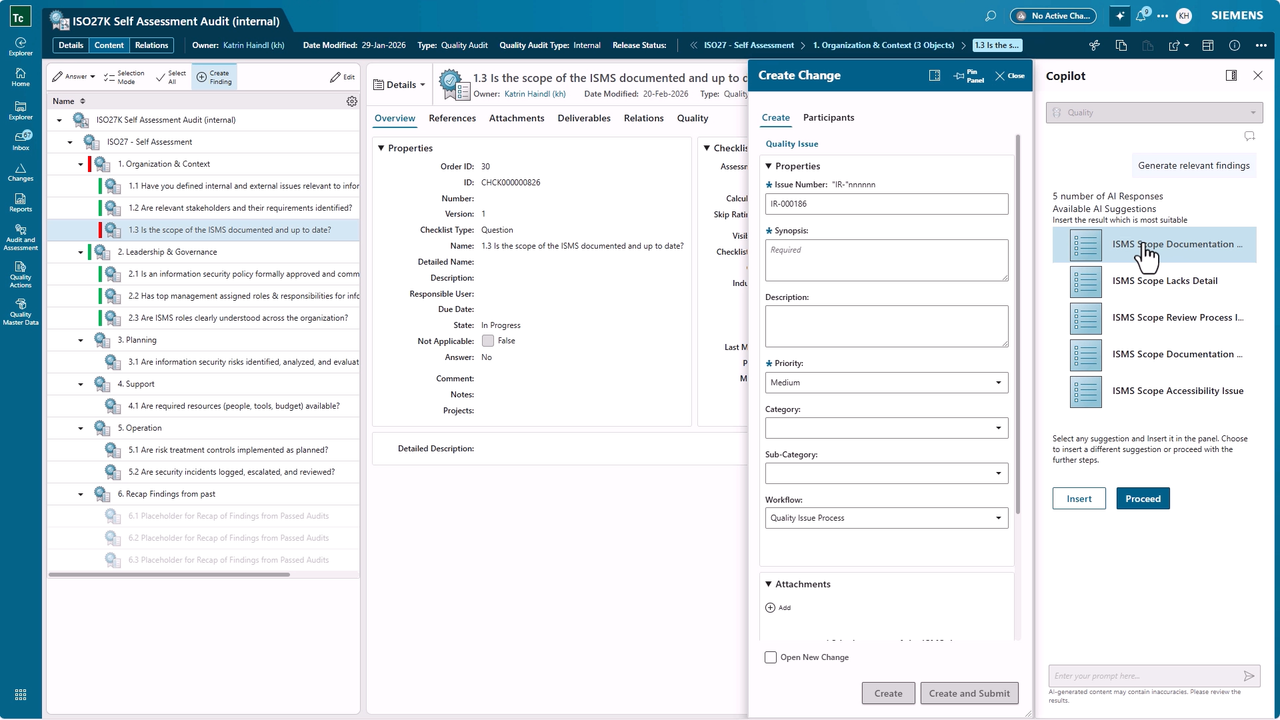Click the Create and Submit button
Viewport: 1280px width, 720px height.
point(969,693)
